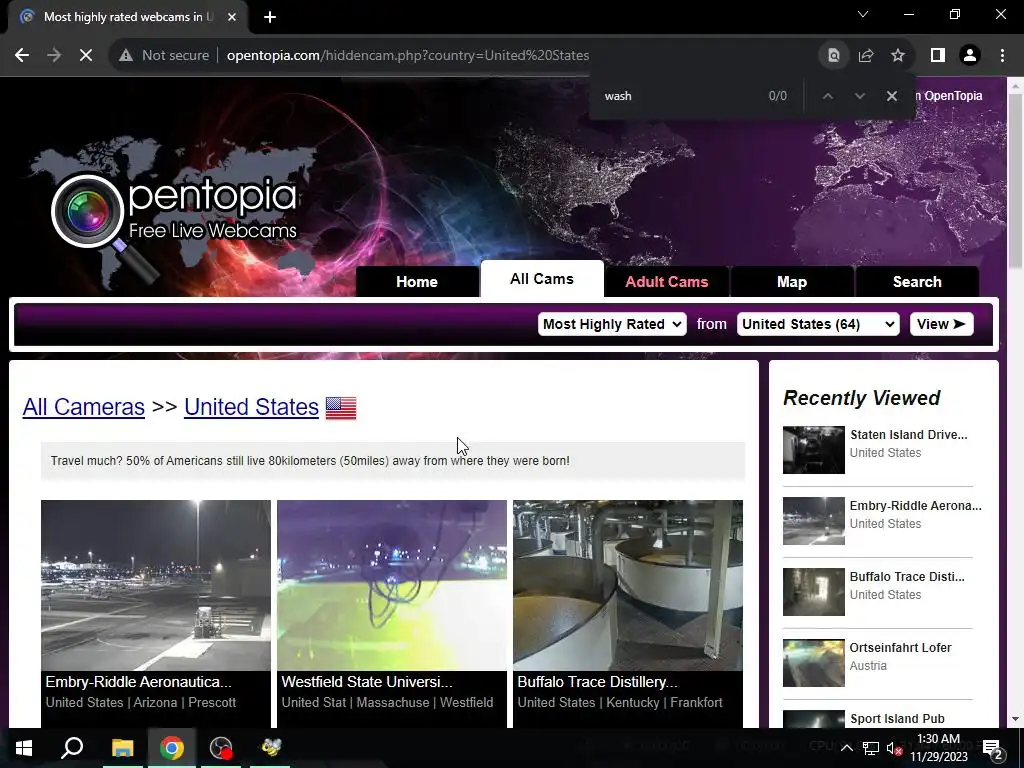Open the Search tab
The height and width of the screenshot is (768, 1024).
[917, 281]
